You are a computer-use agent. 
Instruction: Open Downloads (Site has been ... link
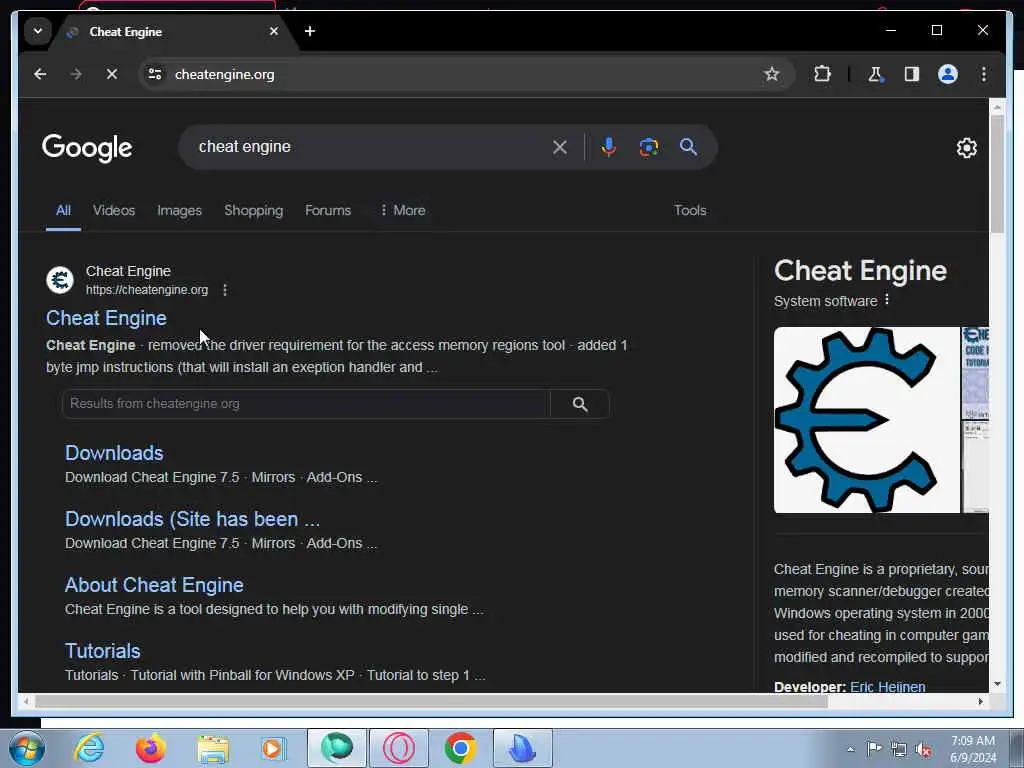(193, 519)
